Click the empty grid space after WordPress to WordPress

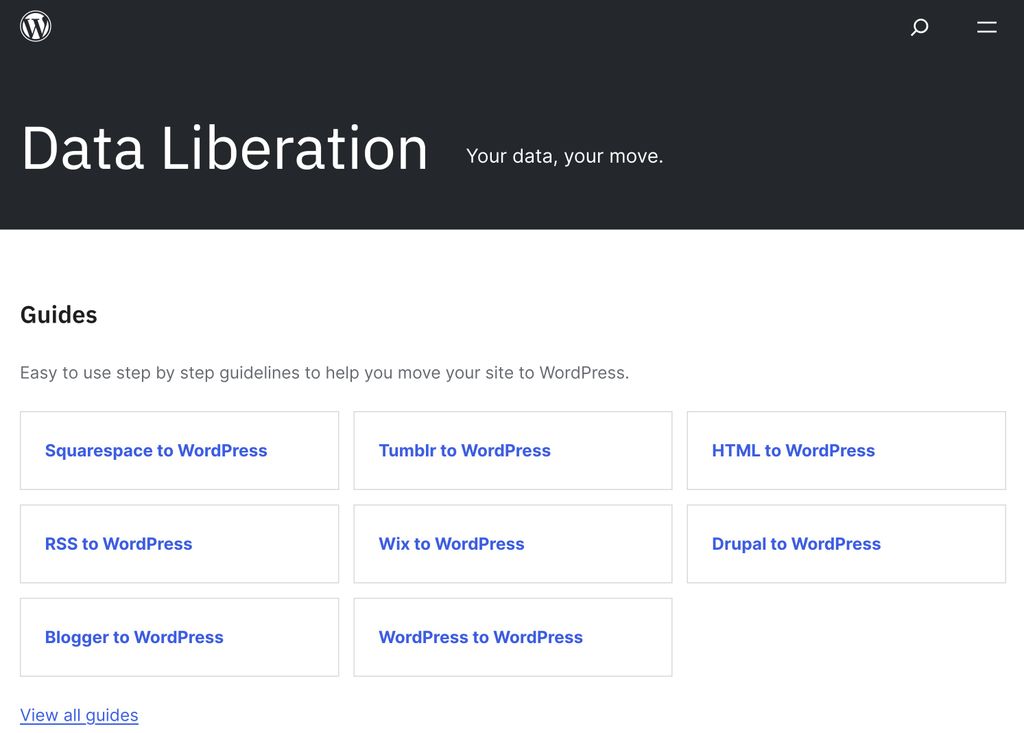tap(845, 637)
